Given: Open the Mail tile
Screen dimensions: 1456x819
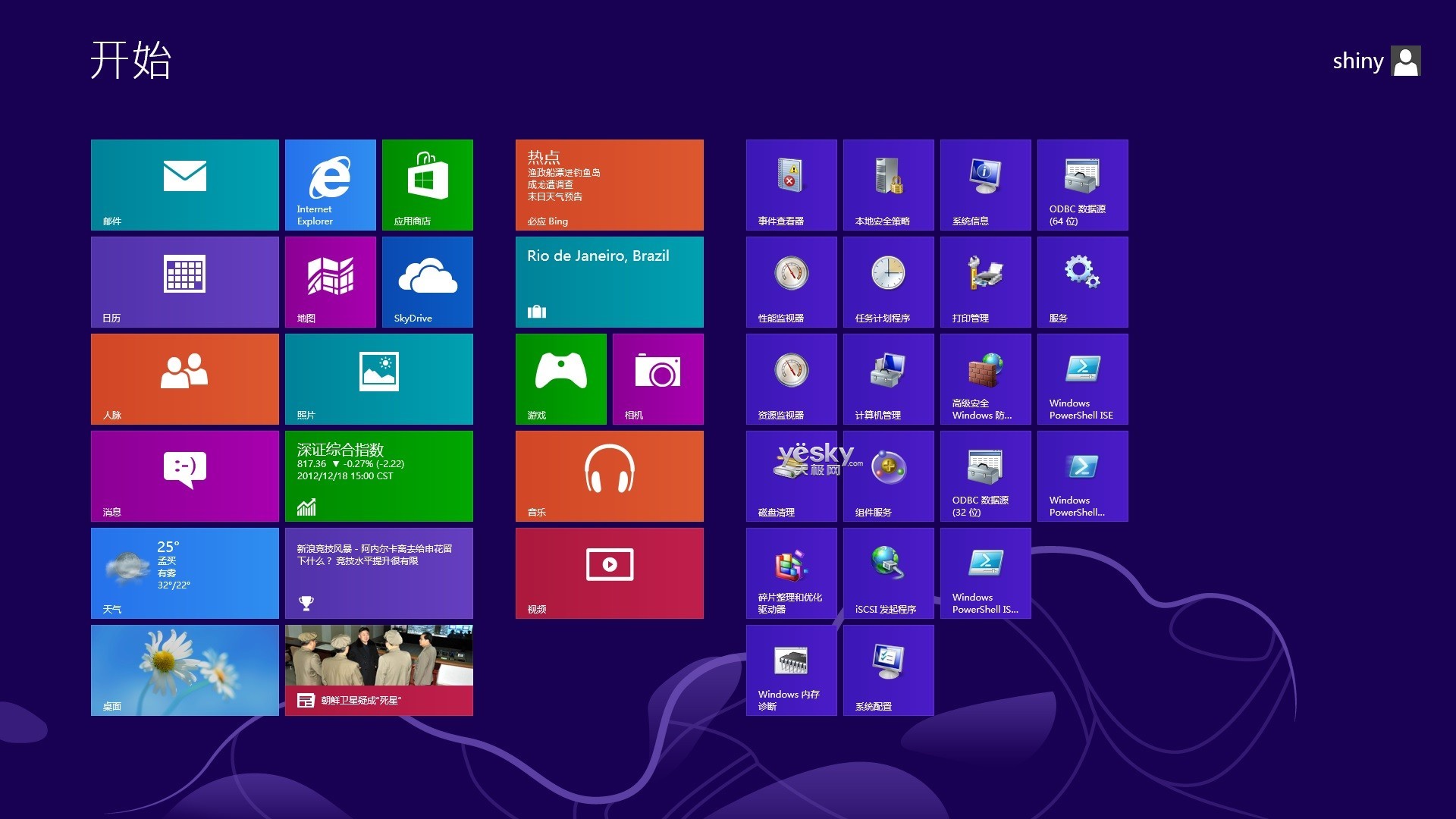Looking at the screenshot, I should (184, 184).
